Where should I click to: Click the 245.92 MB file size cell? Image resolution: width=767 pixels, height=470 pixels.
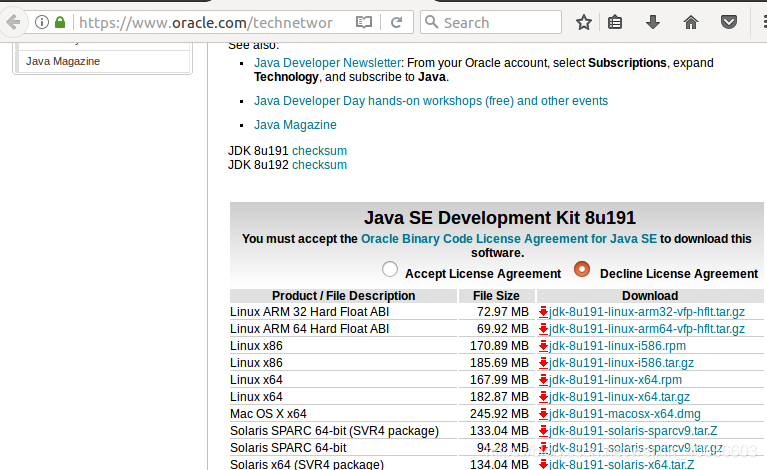pyautogui.click(x=499, y=414)
